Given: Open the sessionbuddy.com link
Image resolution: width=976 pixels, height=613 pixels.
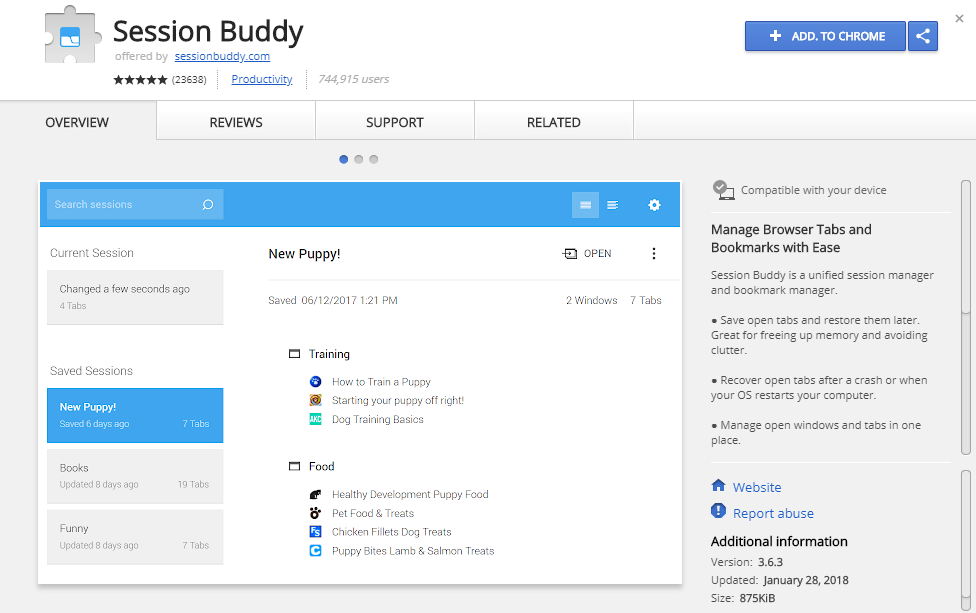Looking at the screenshot, I should click(222, 57).
